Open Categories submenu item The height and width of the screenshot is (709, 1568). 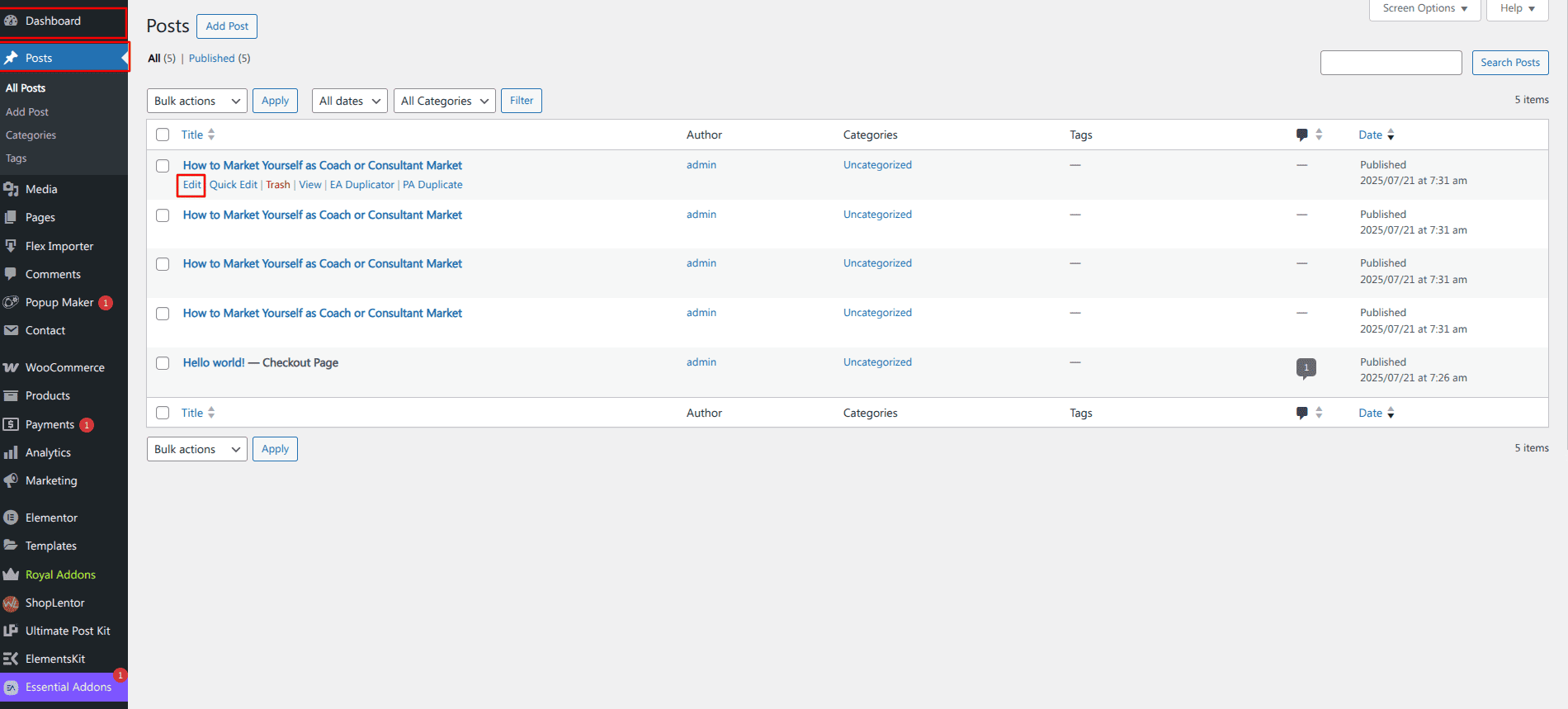pyautogui.click(x=31, y=135)
